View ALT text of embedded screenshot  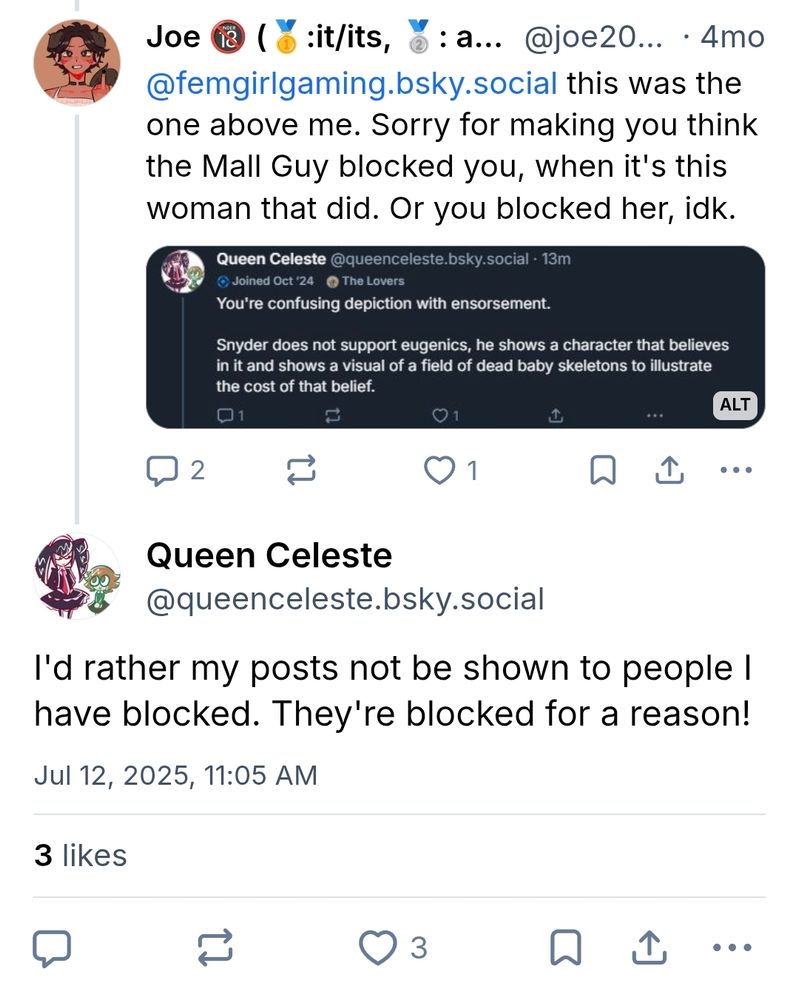(x=735, y=405)
